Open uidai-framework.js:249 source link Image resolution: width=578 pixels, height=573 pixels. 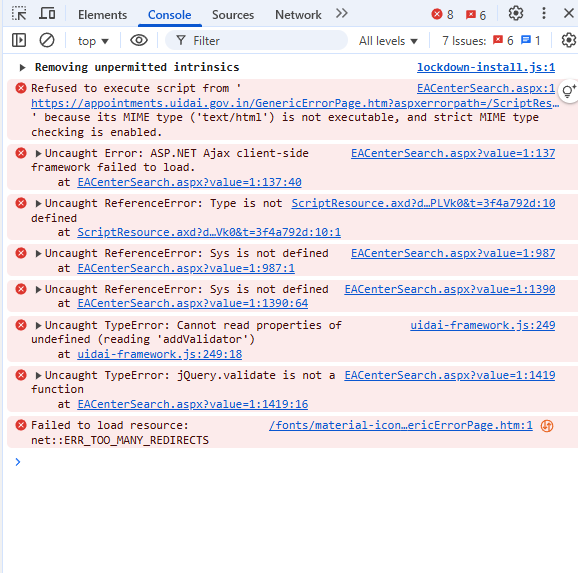[483, 325]
